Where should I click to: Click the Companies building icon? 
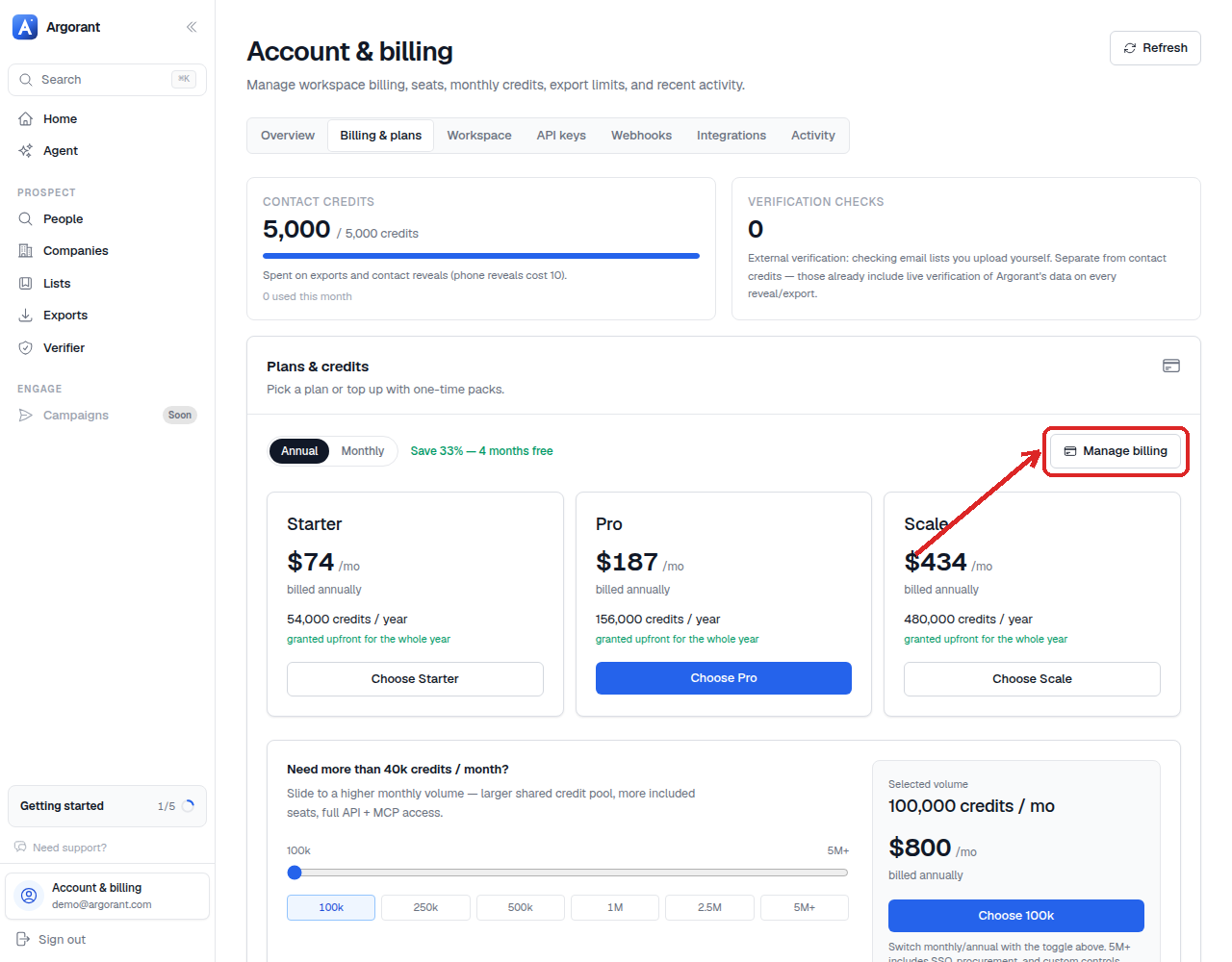[26, 251]
